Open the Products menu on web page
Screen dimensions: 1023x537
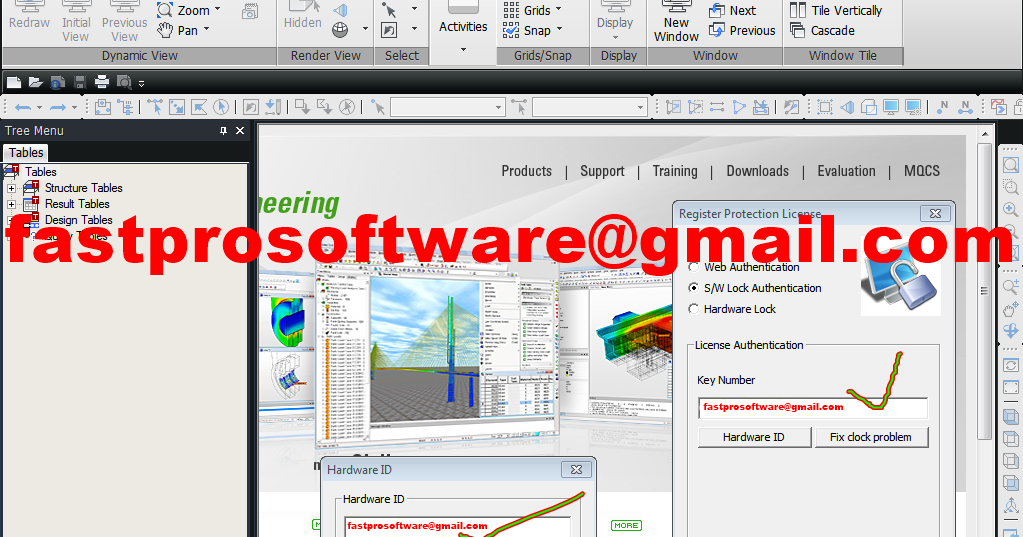click(x=527, y=171)
